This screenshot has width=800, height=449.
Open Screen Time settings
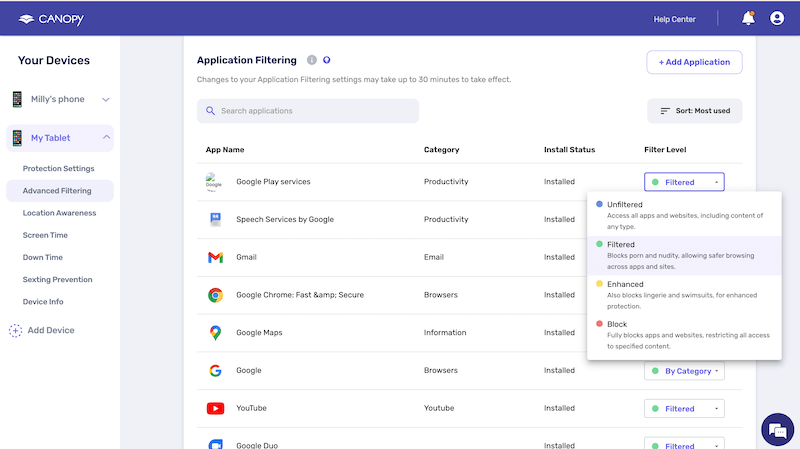tap(45, 235)
